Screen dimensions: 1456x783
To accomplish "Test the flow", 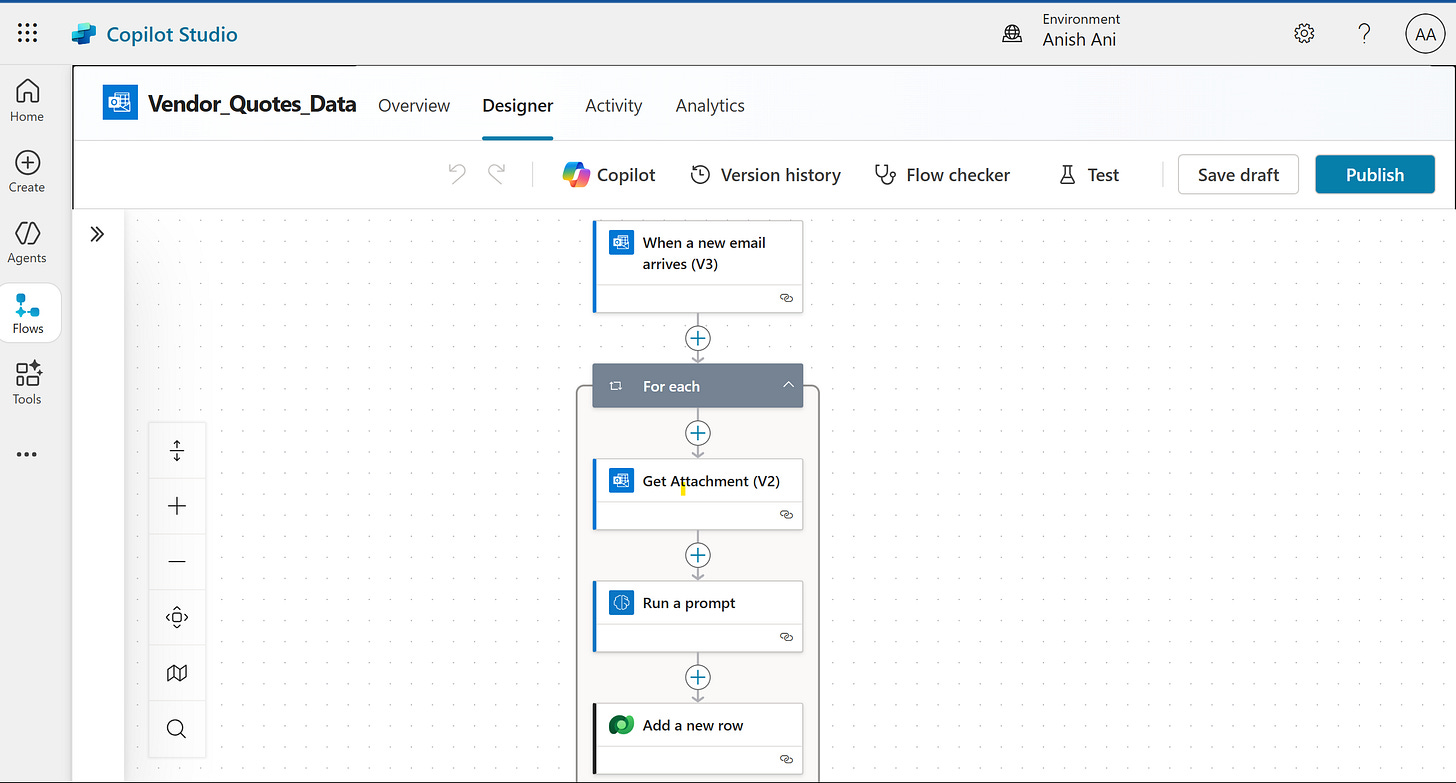I will pos(1089,174).
